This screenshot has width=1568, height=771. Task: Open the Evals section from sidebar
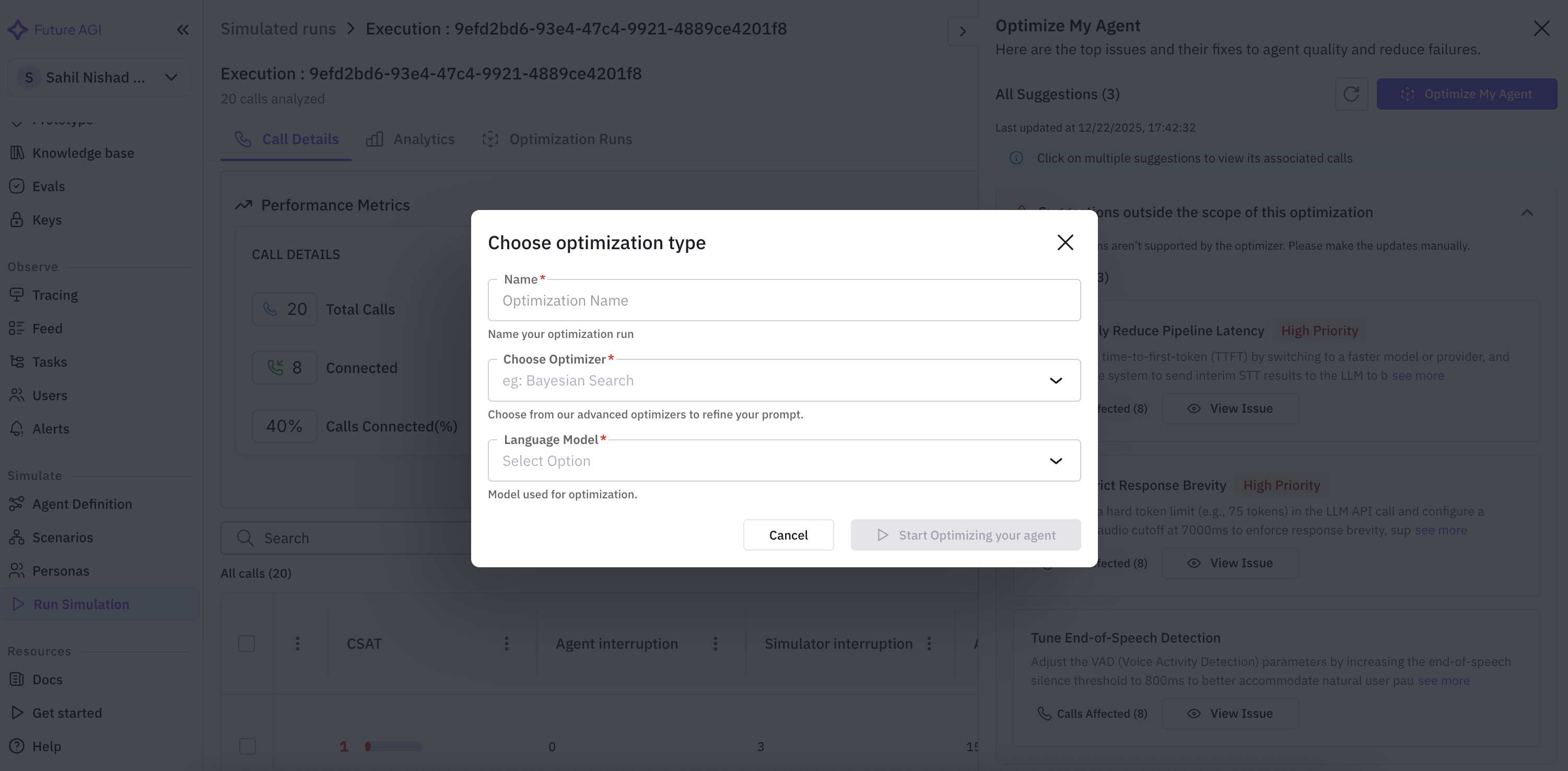(x=49, y=186)
